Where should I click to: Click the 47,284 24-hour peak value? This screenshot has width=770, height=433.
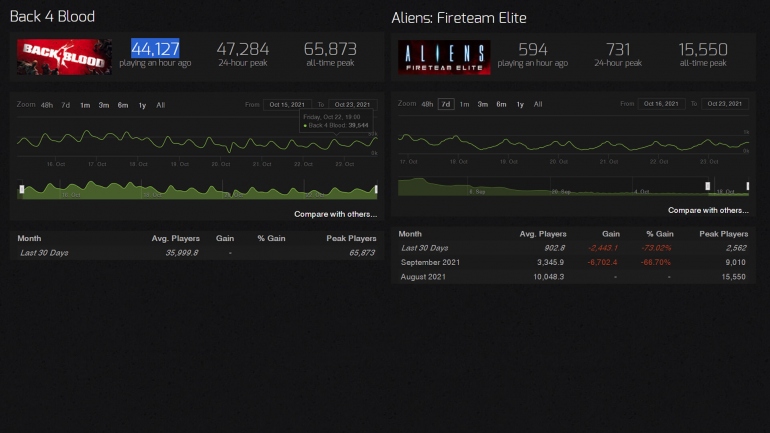(x=243, y=49)
